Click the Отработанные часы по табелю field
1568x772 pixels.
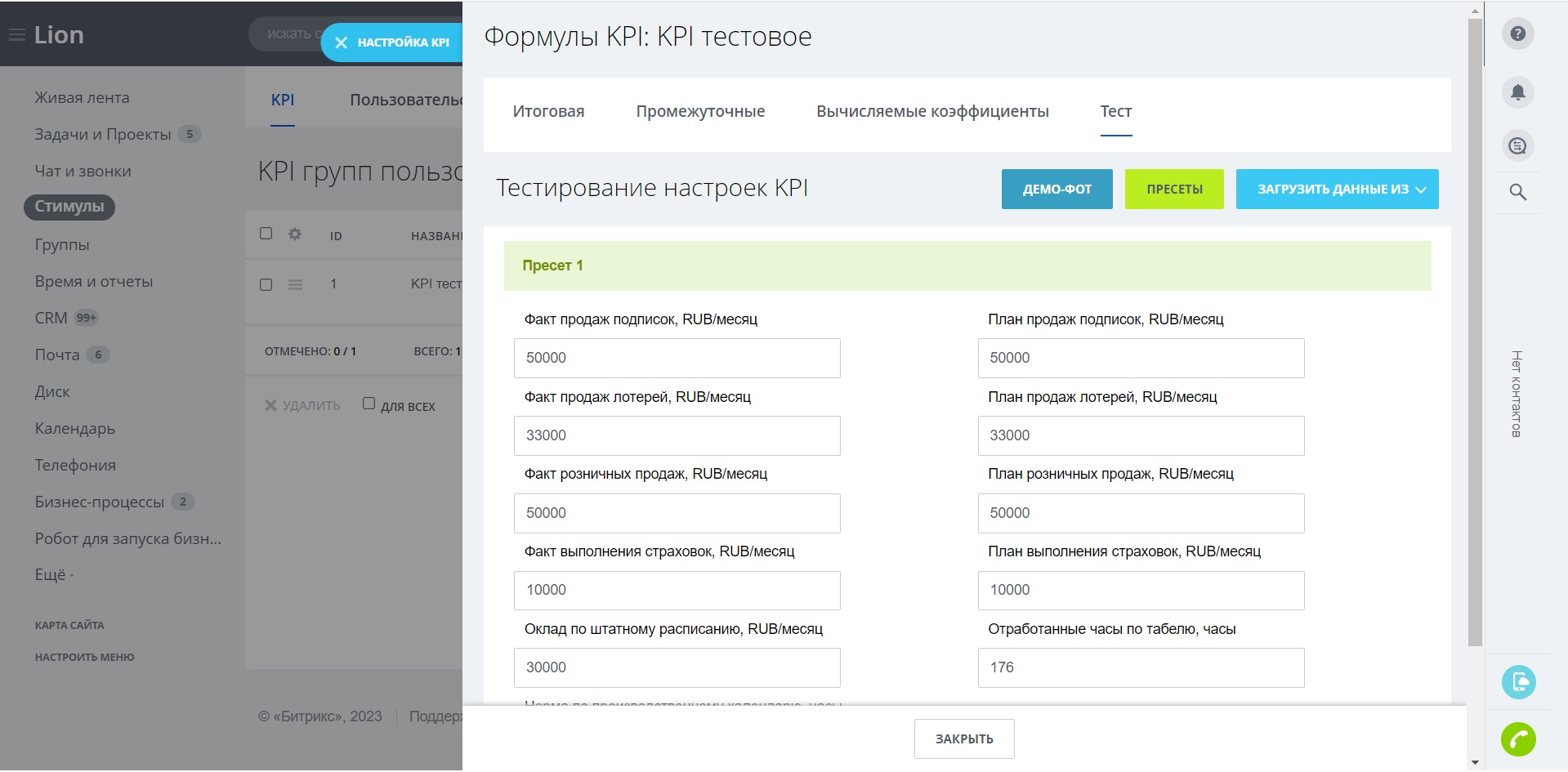[1140, 668]
